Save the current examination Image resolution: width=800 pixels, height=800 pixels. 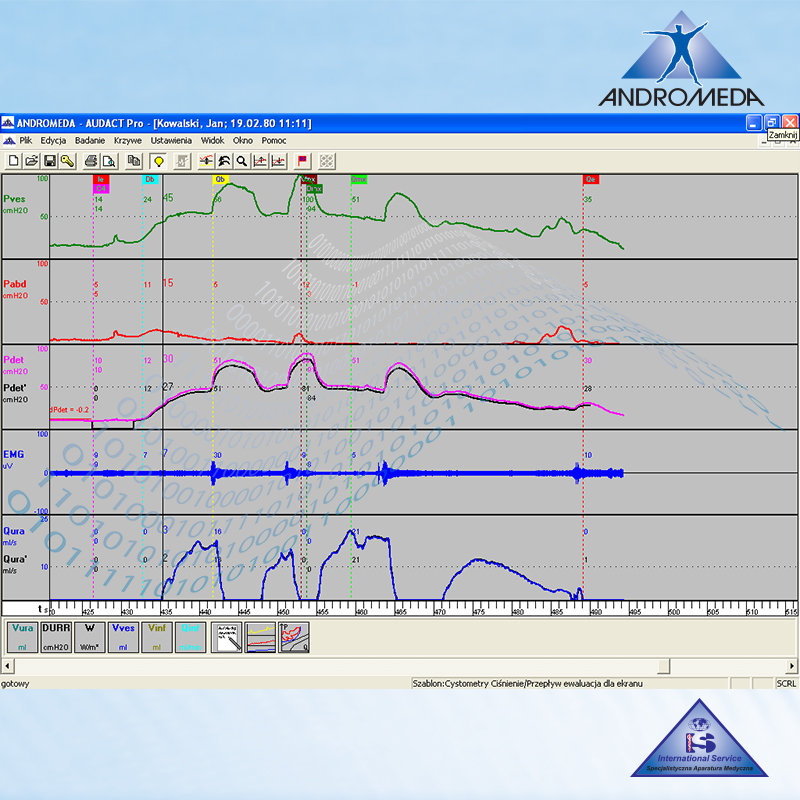(x=49, y=161)
